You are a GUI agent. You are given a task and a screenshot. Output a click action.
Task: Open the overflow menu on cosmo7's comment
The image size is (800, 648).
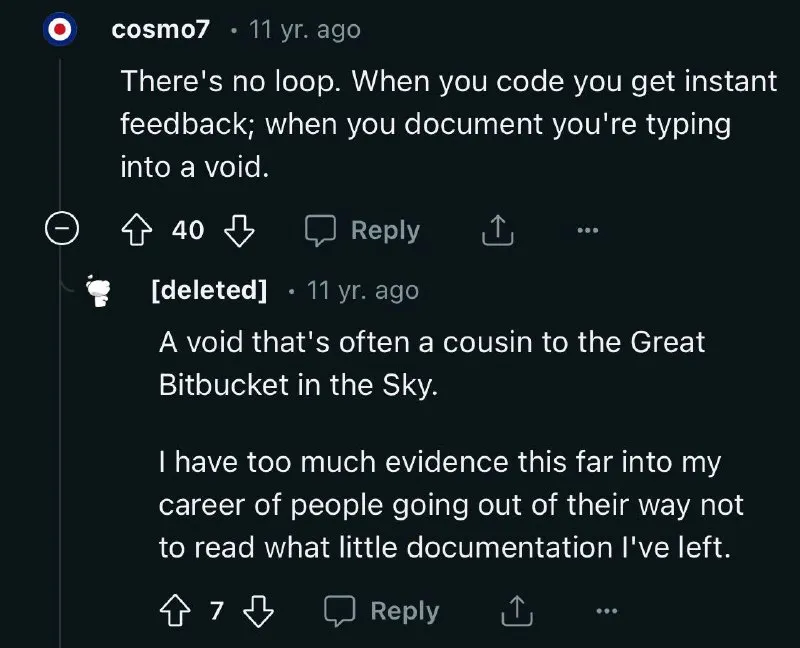click(x=587, y=230)
